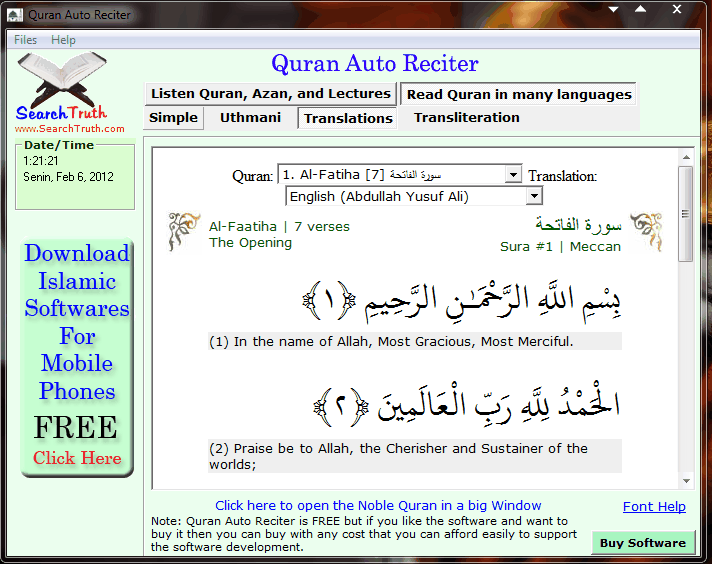This screenshot has height=564, width=712.
Task: Click the time value 1:21:21
Action: pyautogui.click(x=40, y=161)
